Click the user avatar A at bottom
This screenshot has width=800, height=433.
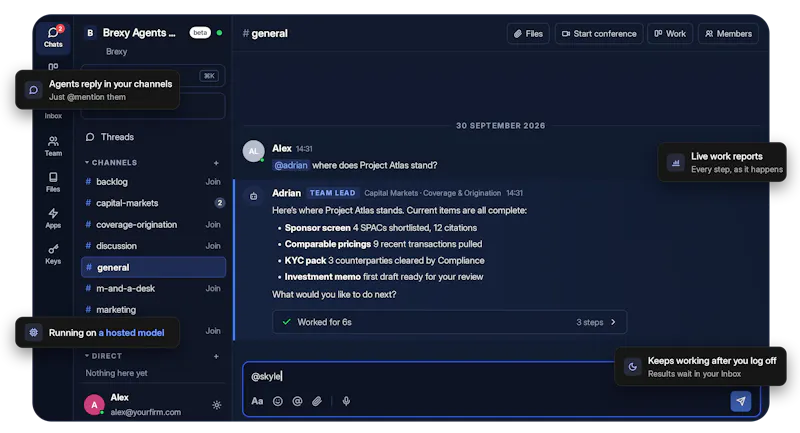point(94,405)
